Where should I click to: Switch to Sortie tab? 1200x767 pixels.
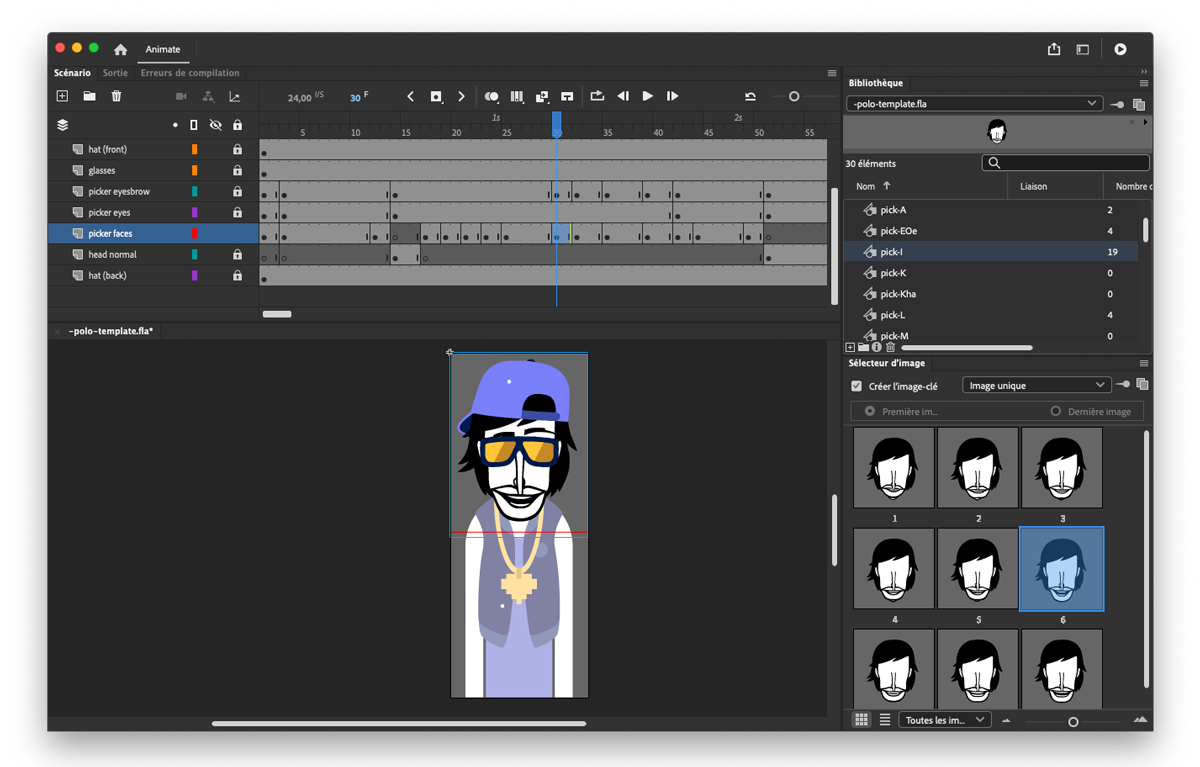115,73
